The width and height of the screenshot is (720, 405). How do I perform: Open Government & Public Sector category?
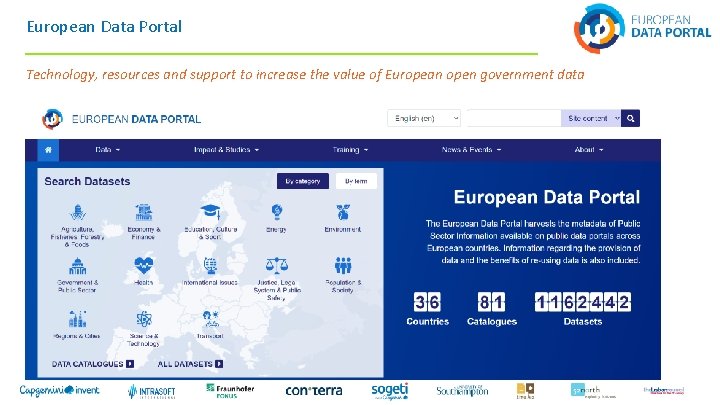coord(77,275)
